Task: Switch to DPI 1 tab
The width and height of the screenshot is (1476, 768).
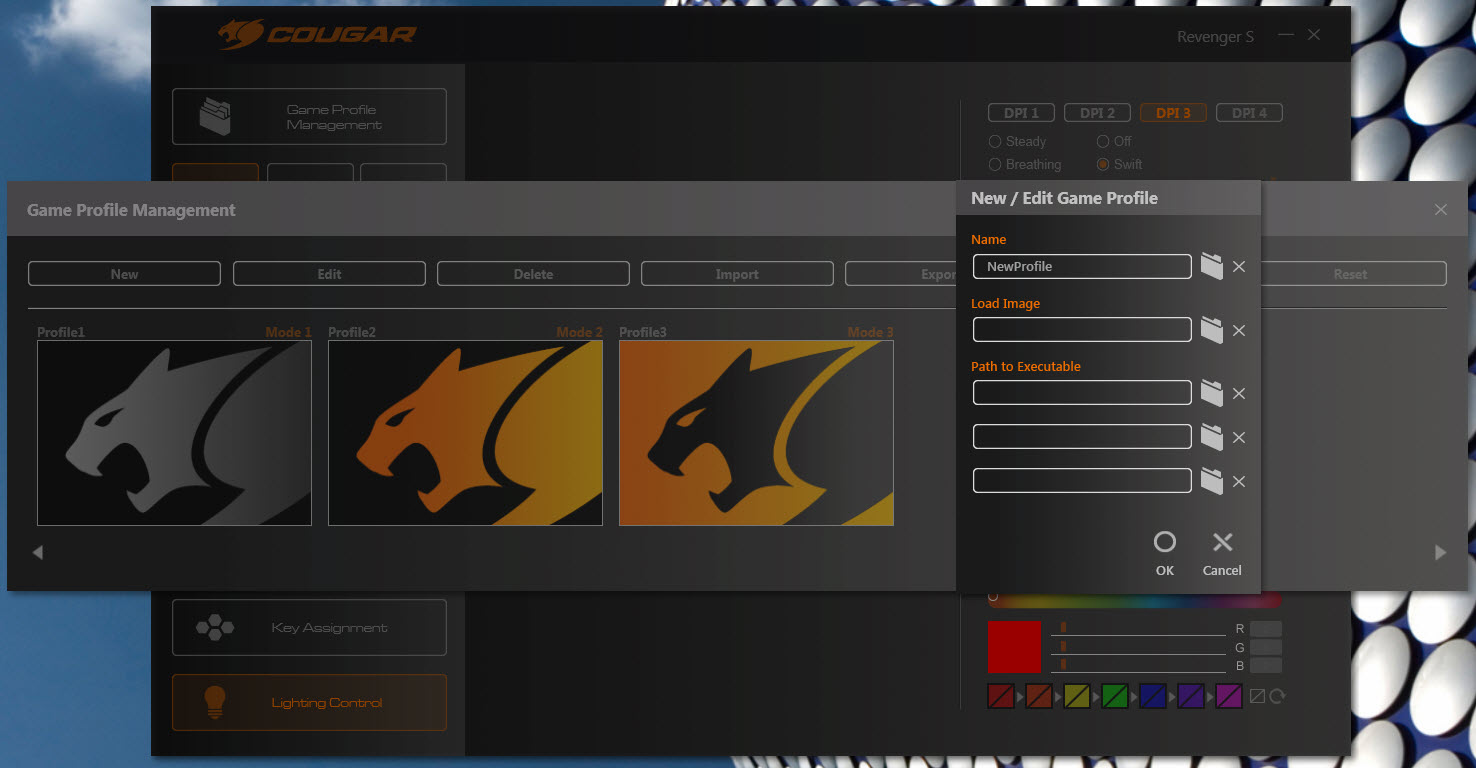Action: point(1021,113)
